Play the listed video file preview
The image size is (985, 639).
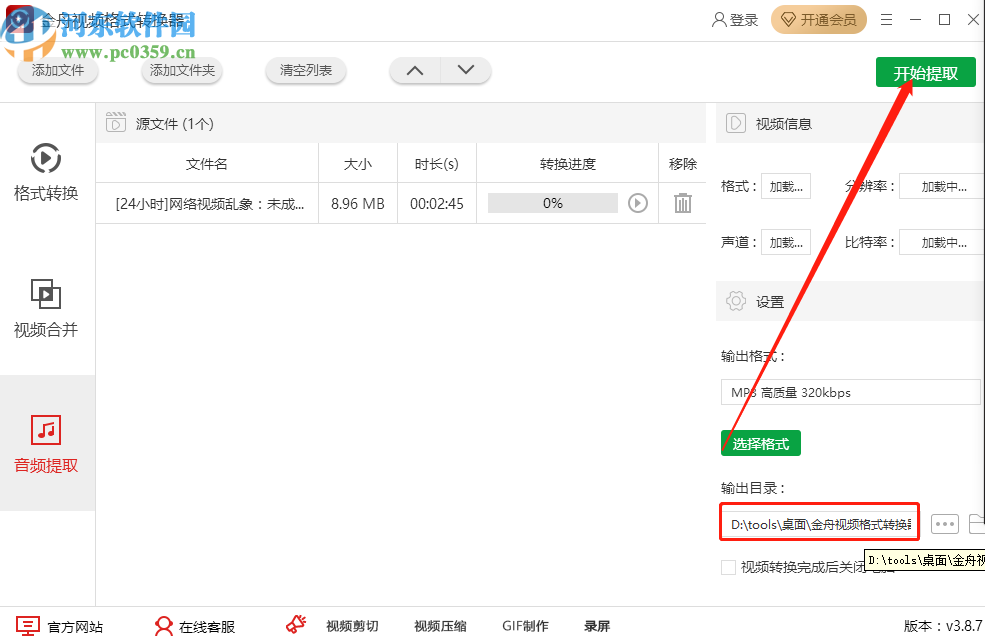(x=638, y=203)
